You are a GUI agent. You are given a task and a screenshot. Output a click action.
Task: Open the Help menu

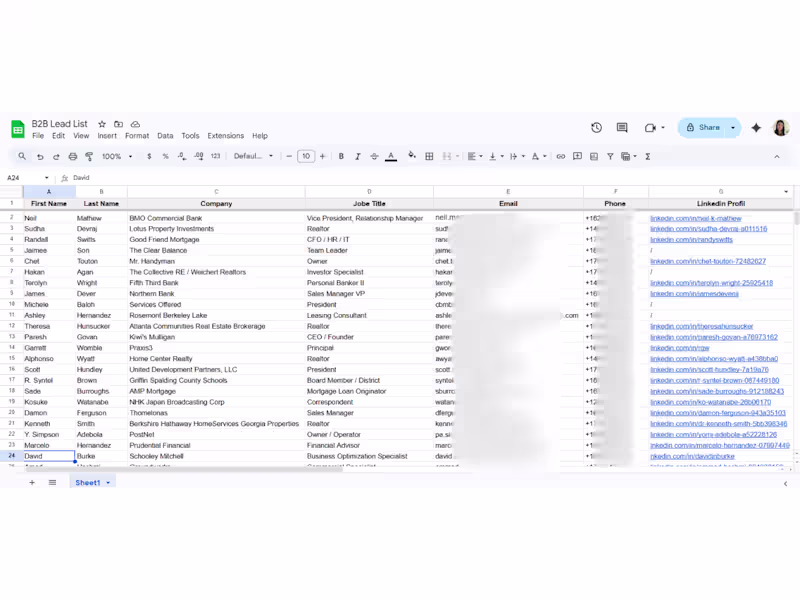tap(260, 136)
